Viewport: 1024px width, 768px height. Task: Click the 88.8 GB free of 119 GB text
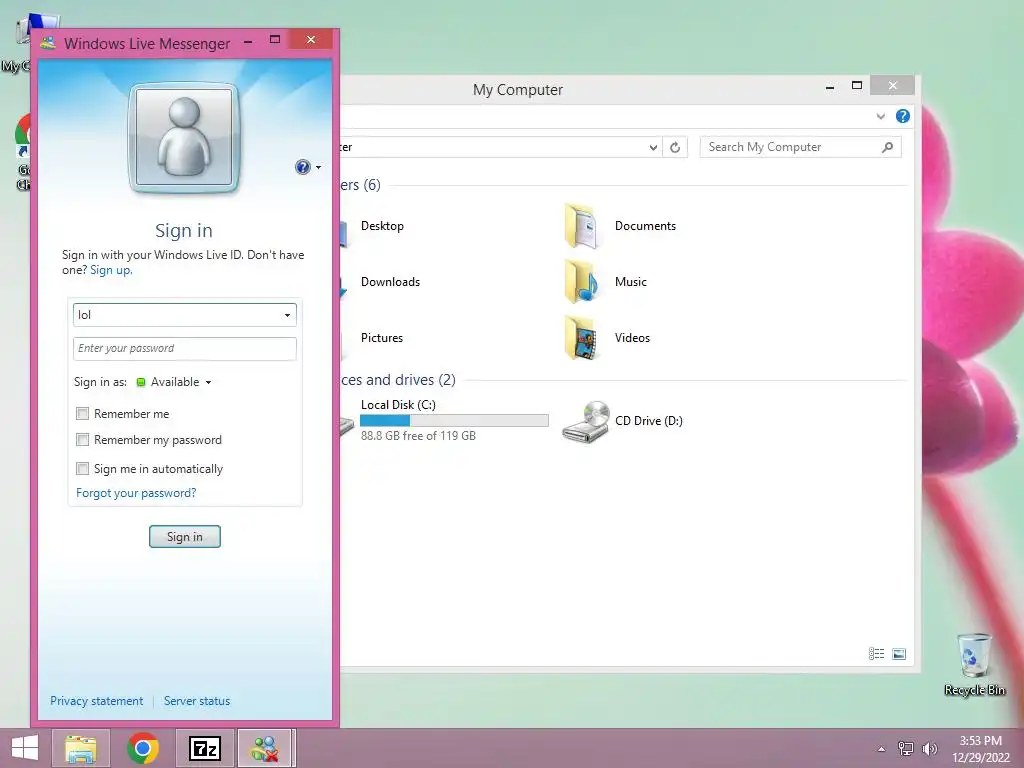click(419, 436)
